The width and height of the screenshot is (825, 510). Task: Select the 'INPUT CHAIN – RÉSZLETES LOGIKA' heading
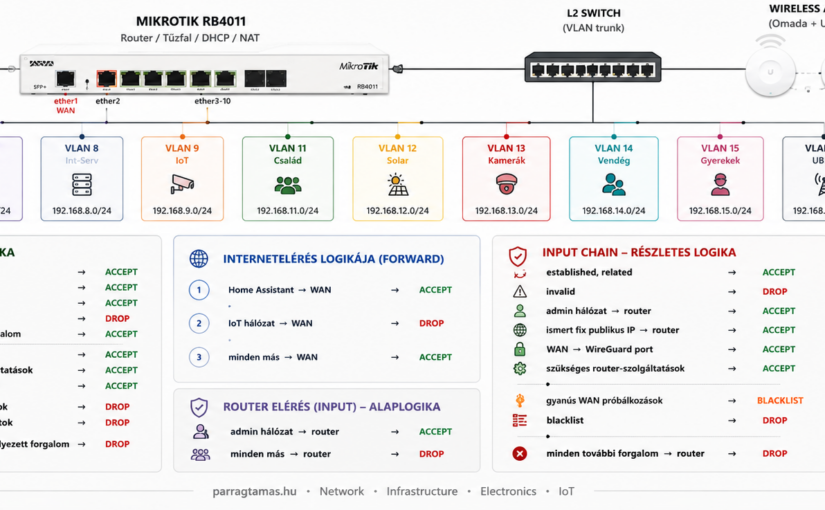(x=639, y=253)
